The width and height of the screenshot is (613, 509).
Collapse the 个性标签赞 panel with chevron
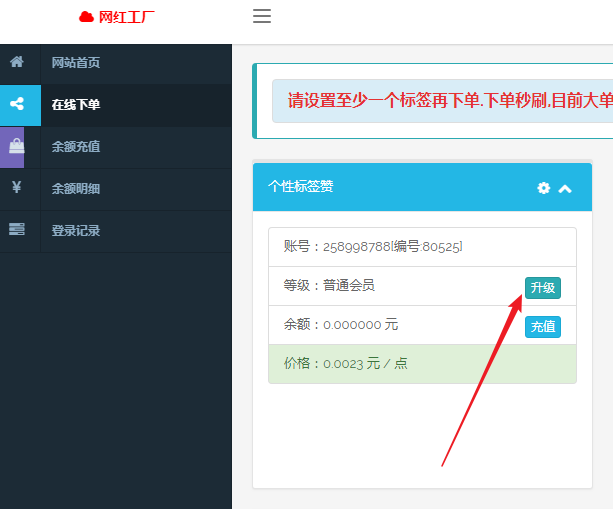pos(565,189)
